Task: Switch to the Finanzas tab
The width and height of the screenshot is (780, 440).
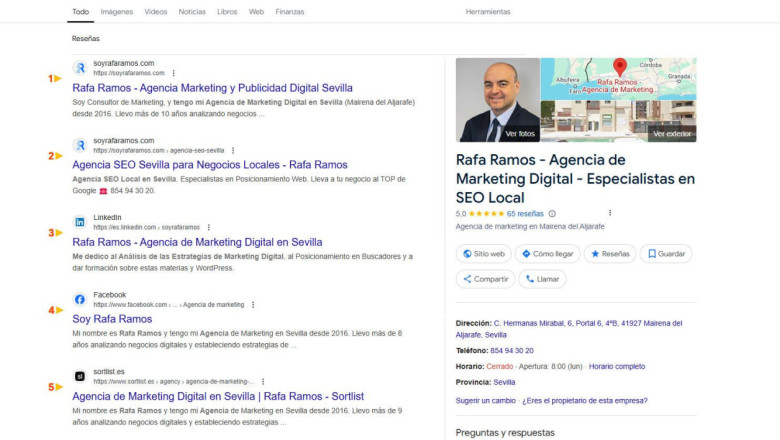Action: pos(290,11)
